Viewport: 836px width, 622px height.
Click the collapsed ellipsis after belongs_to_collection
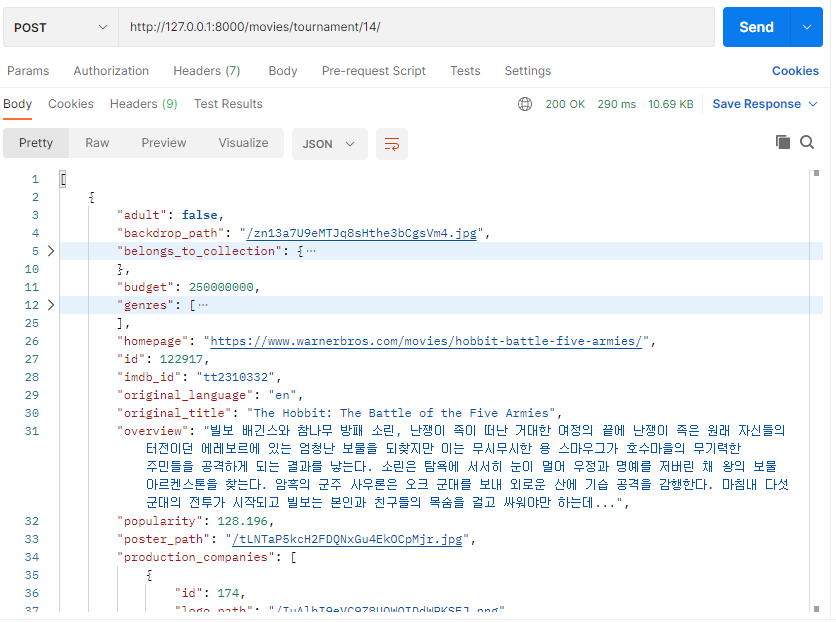pyautogui.click(x=311, y=251)
